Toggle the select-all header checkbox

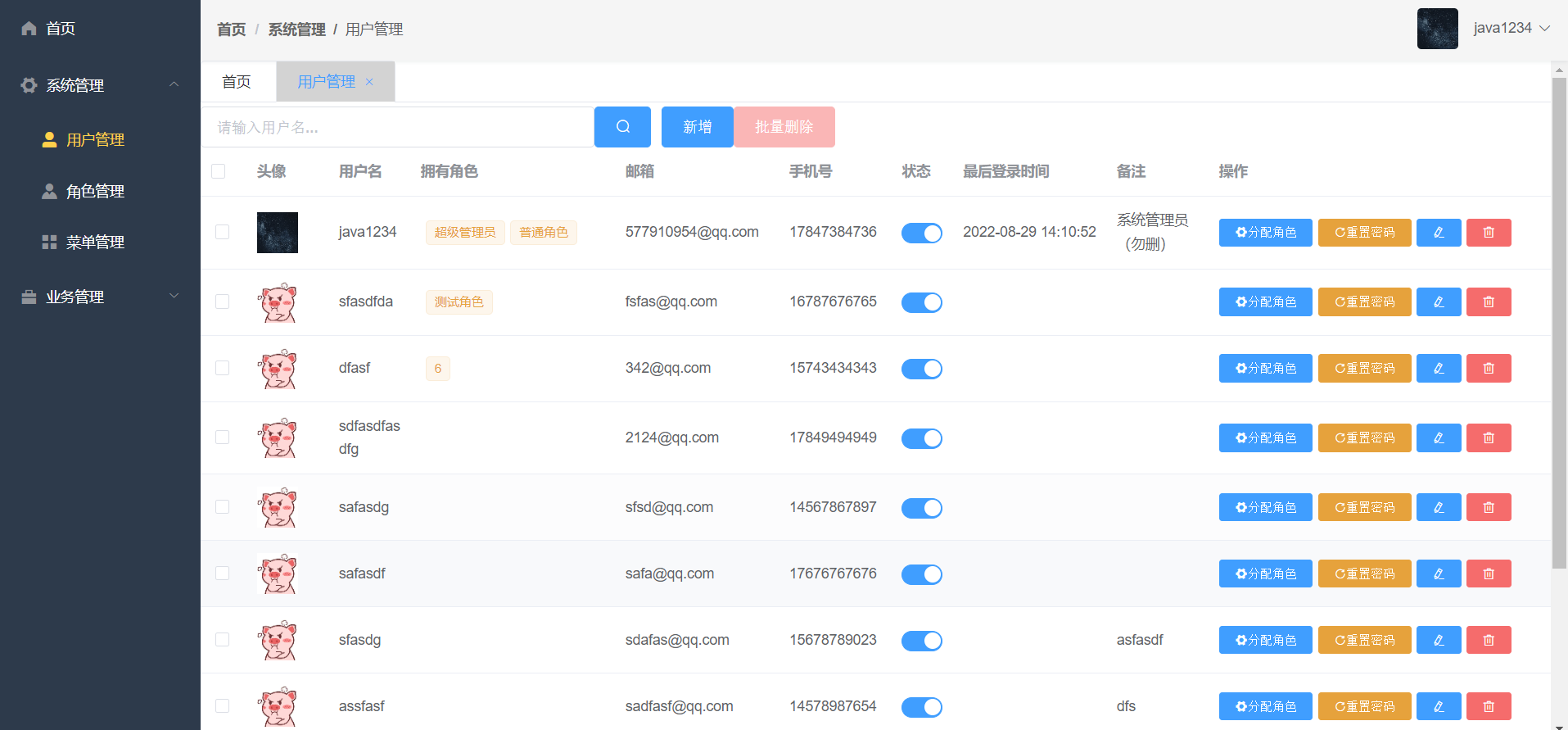pyautogui.click(x=218, y=171)
